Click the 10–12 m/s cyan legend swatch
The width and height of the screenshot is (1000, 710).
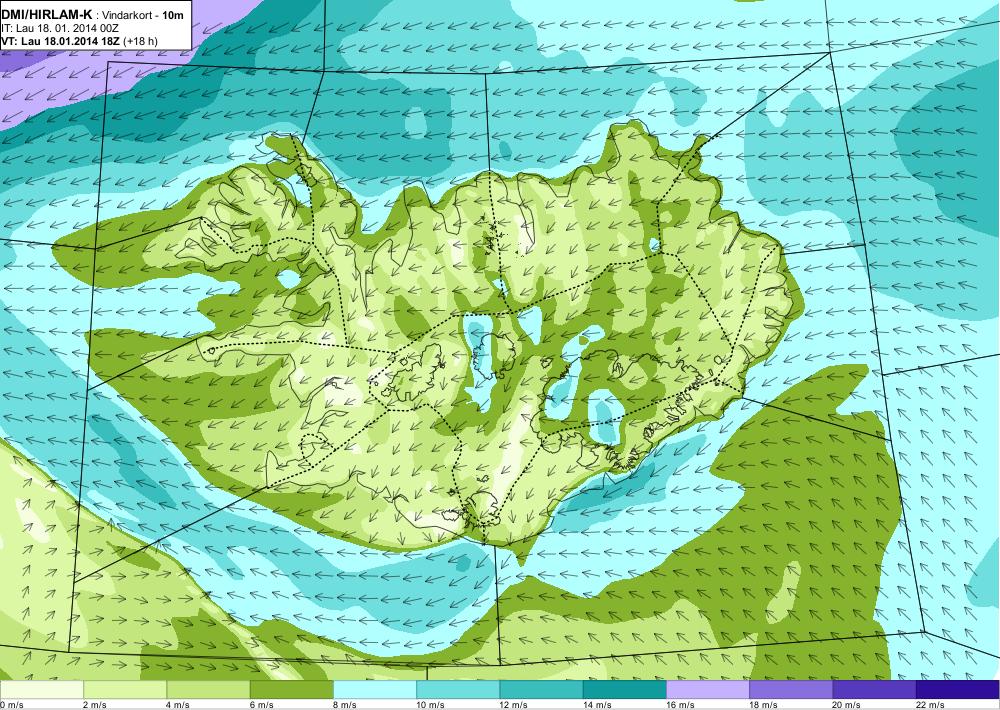pos(458,690)
